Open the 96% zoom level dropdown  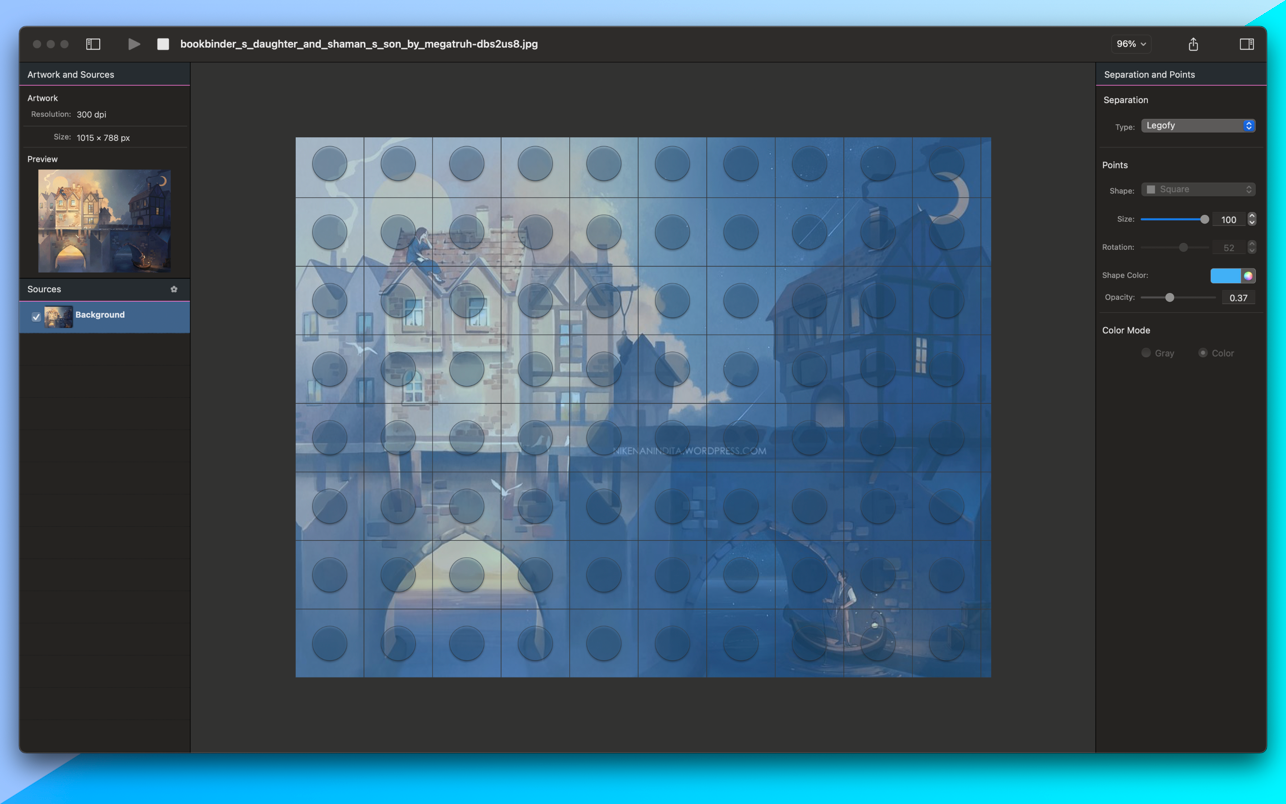(x=1131, y=44)
